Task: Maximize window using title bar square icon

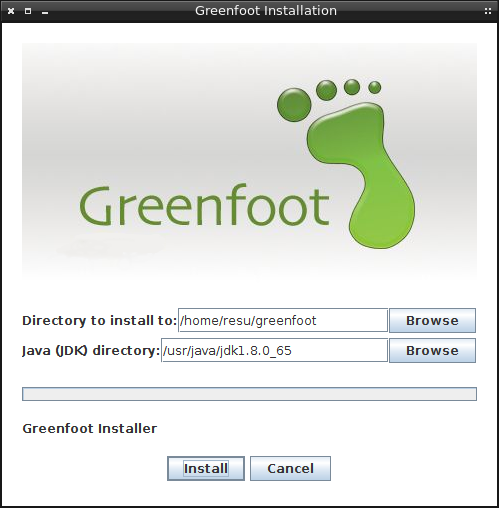Action: [28, 11]
